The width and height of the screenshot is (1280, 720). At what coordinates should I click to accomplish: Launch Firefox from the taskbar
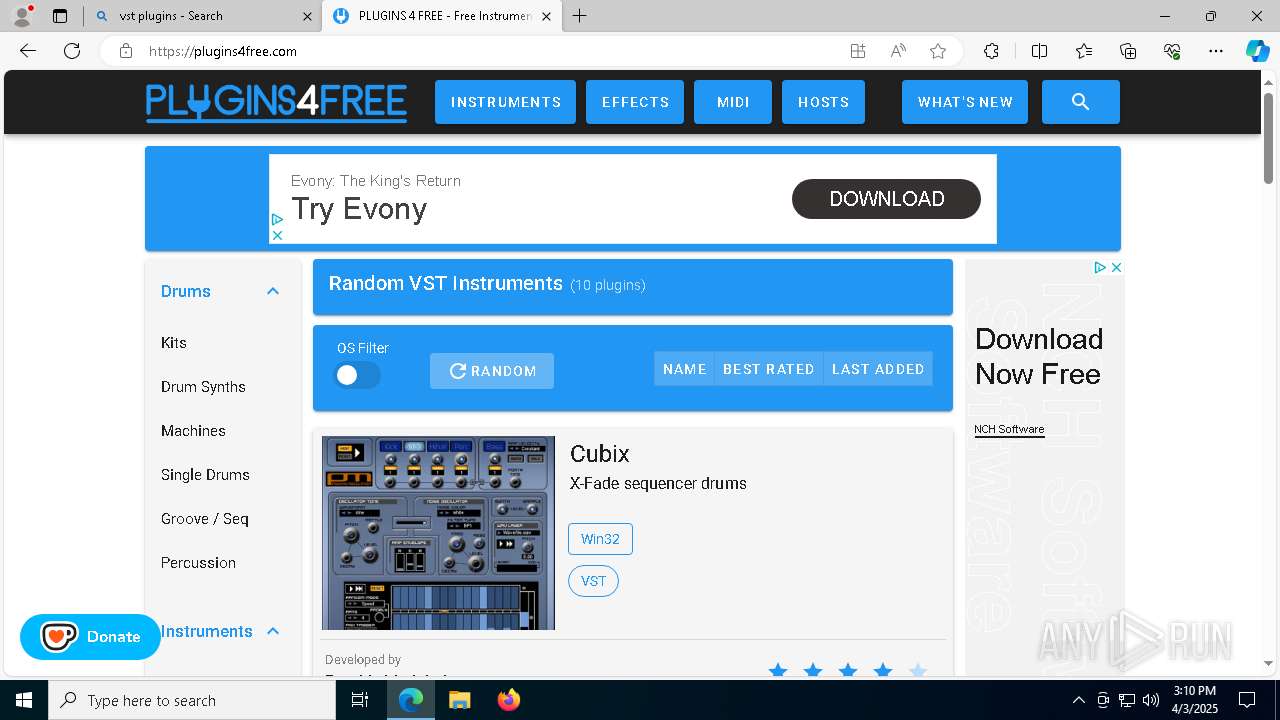click(509, 700)
